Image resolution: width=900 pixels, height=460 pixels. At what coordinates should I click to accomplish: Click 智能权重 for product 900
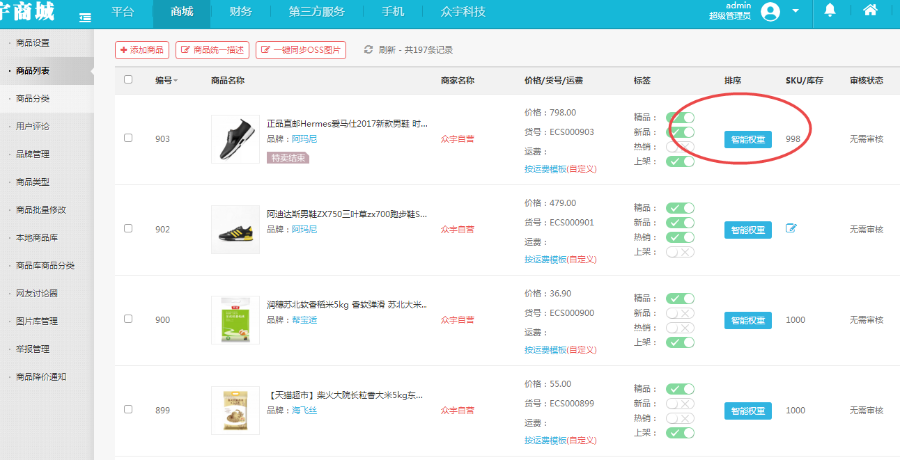tap(748, 320)
